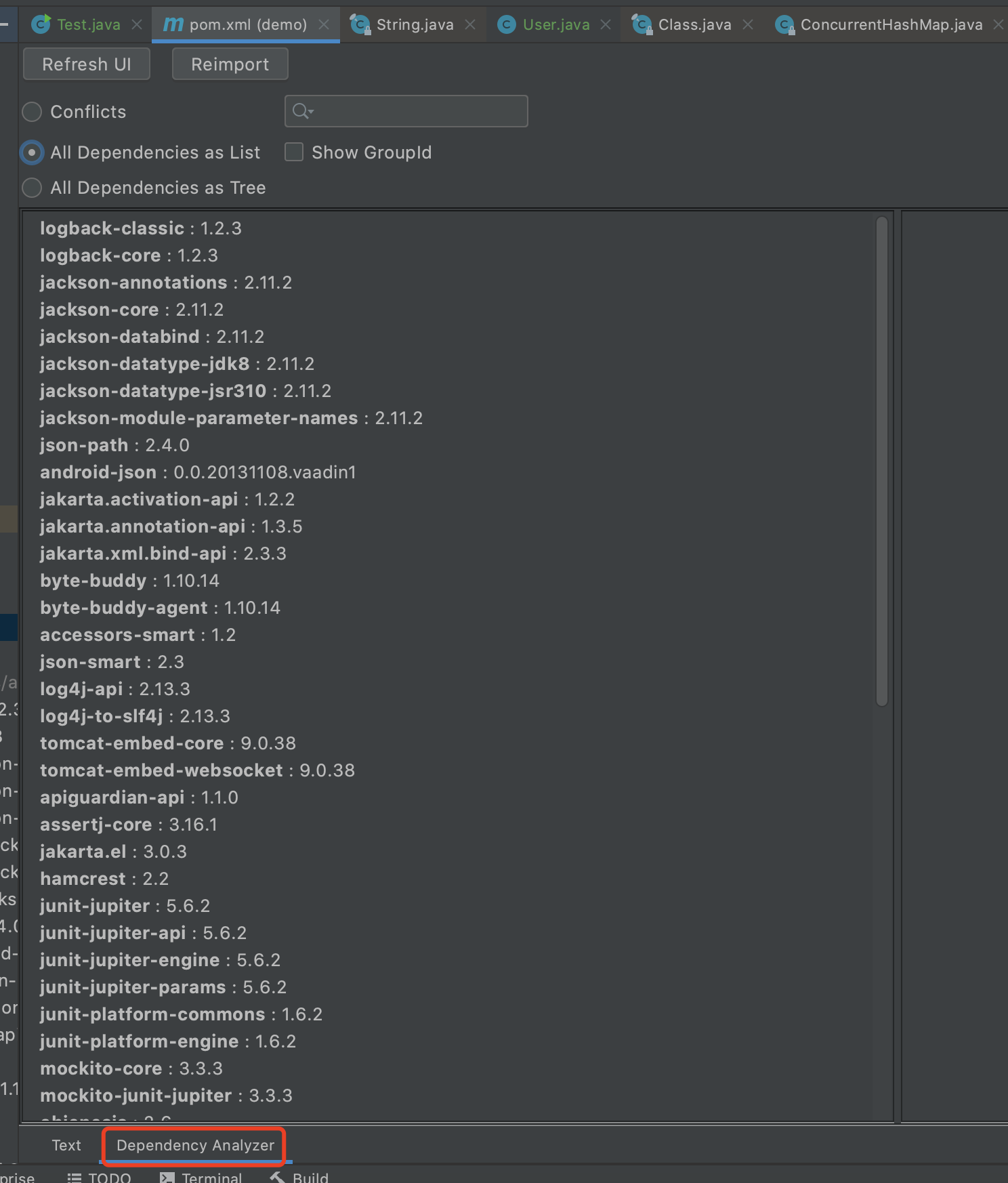The width and height of the screenshot is (1008, 1183).
Task: Open the Text view tab
Action: coord(66,1145)
